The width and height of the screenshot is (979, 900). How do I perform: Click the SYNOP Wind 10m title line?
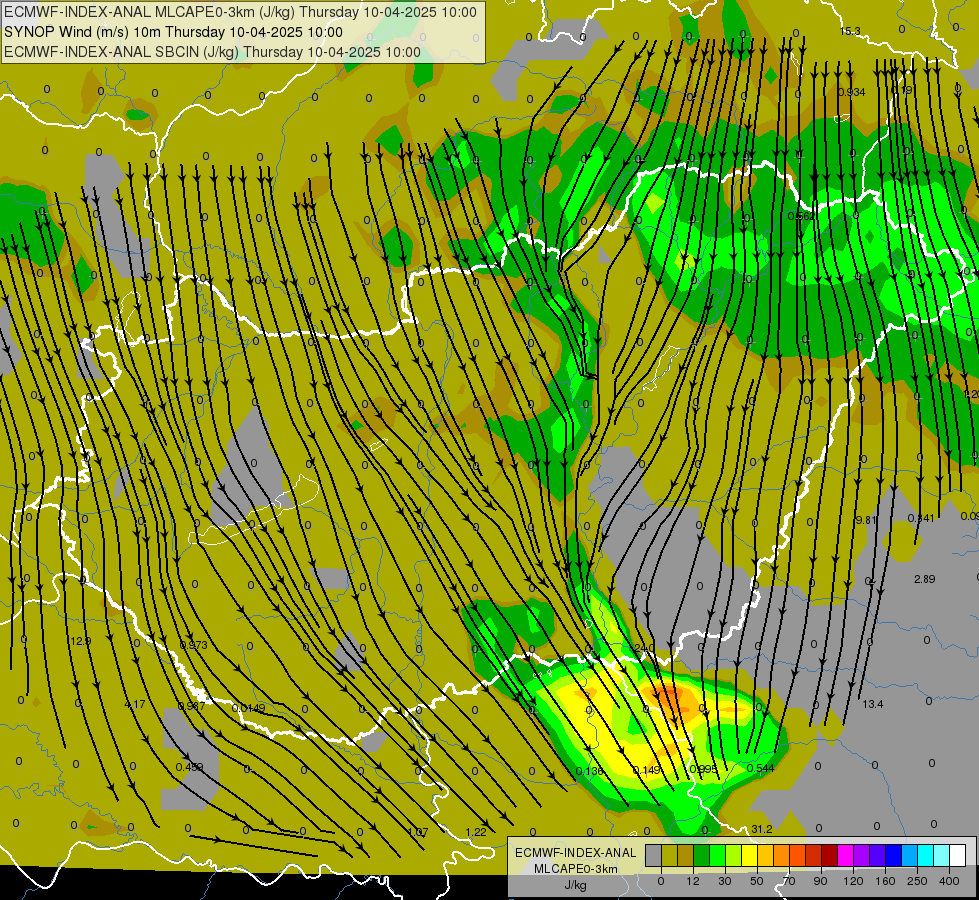(x=173, y=32)
